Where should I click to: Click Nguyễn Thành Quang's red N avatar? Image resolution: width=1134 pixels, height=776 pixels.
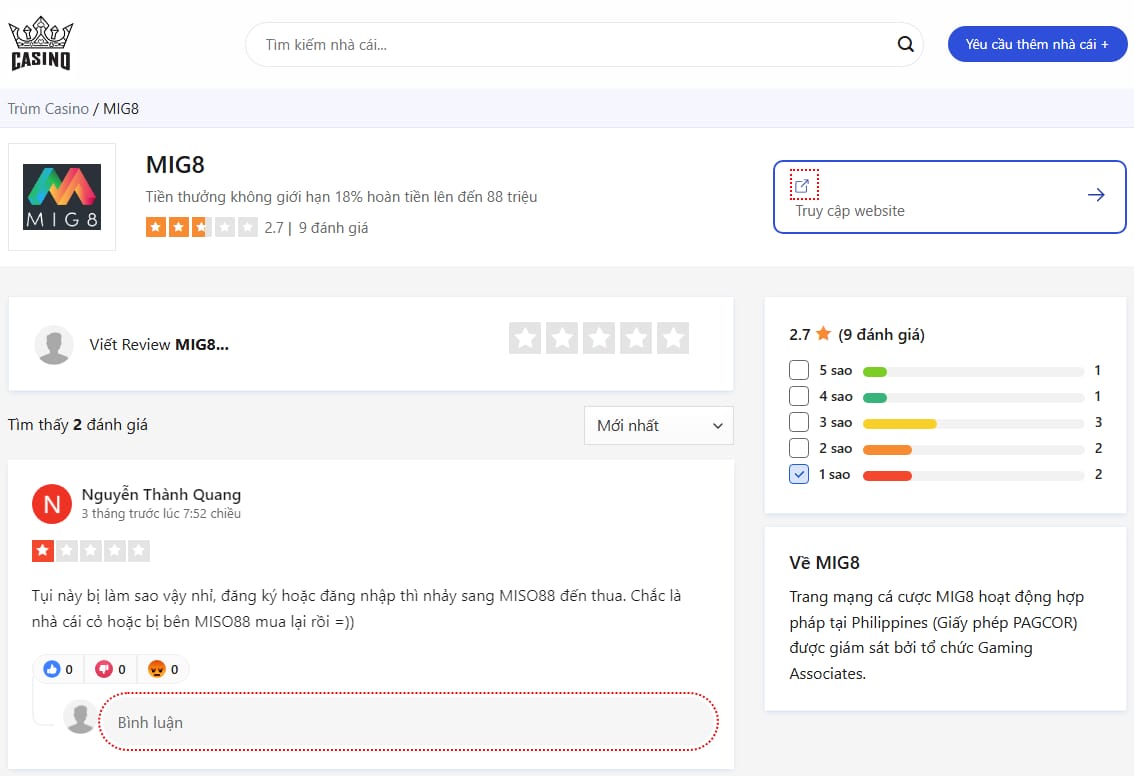(x=52, y=503)
